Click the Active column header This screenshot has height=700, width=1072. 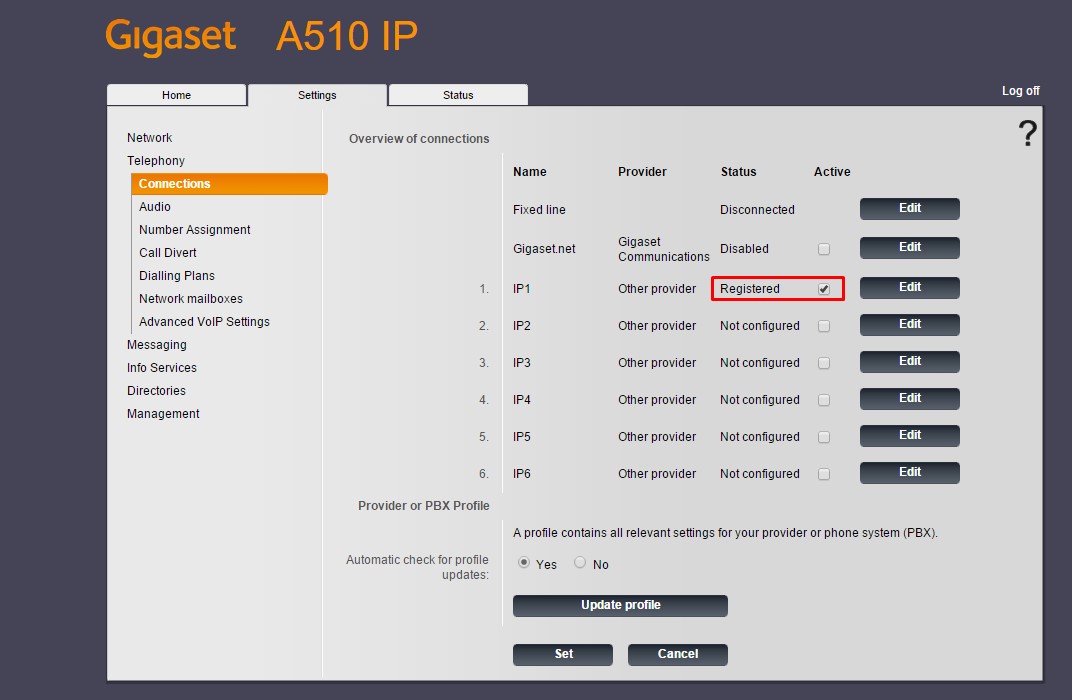click(x=832, y=172)
